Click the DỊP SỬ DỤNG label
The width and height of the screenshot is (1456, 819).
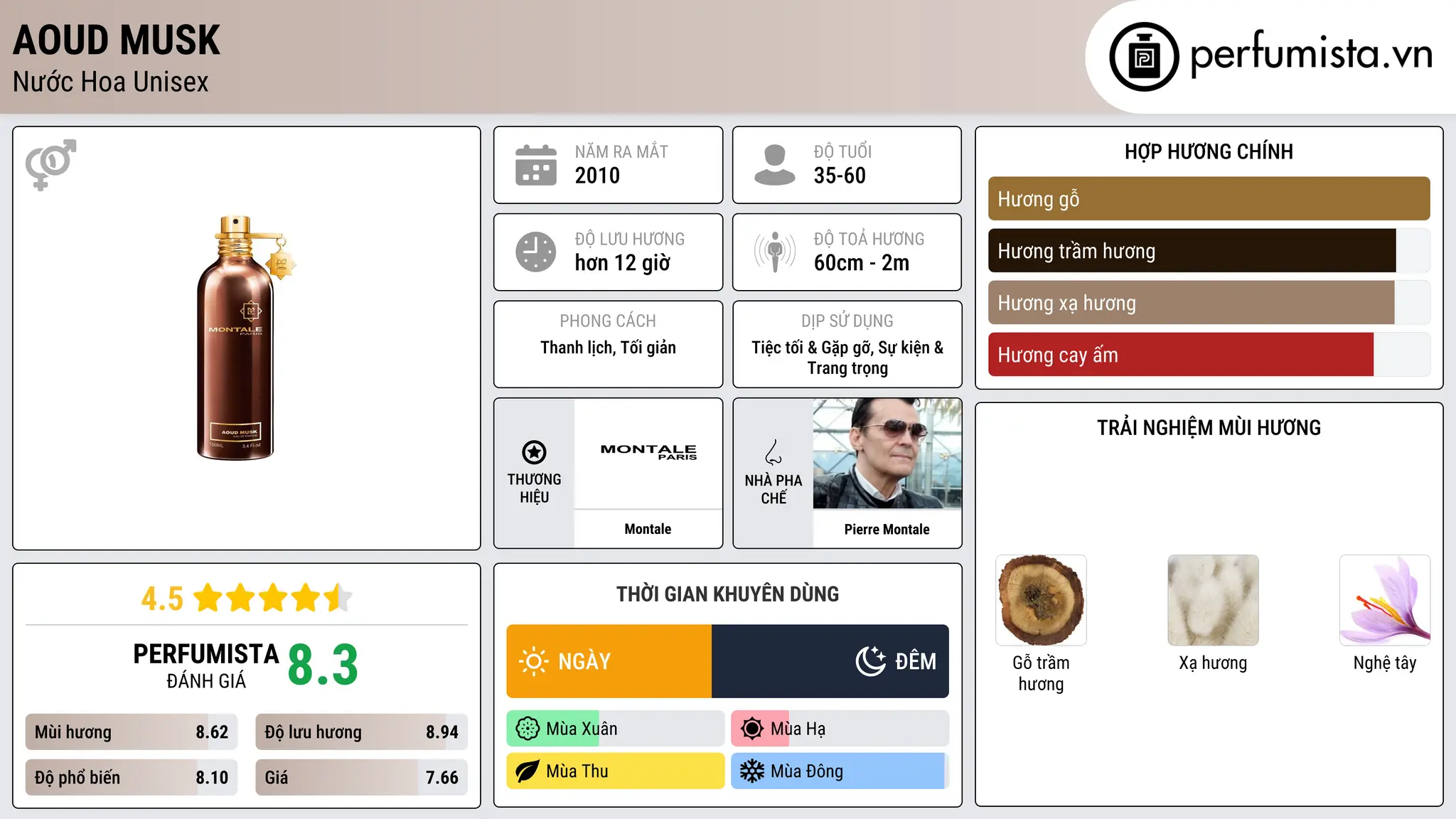[x=847, y=321]
